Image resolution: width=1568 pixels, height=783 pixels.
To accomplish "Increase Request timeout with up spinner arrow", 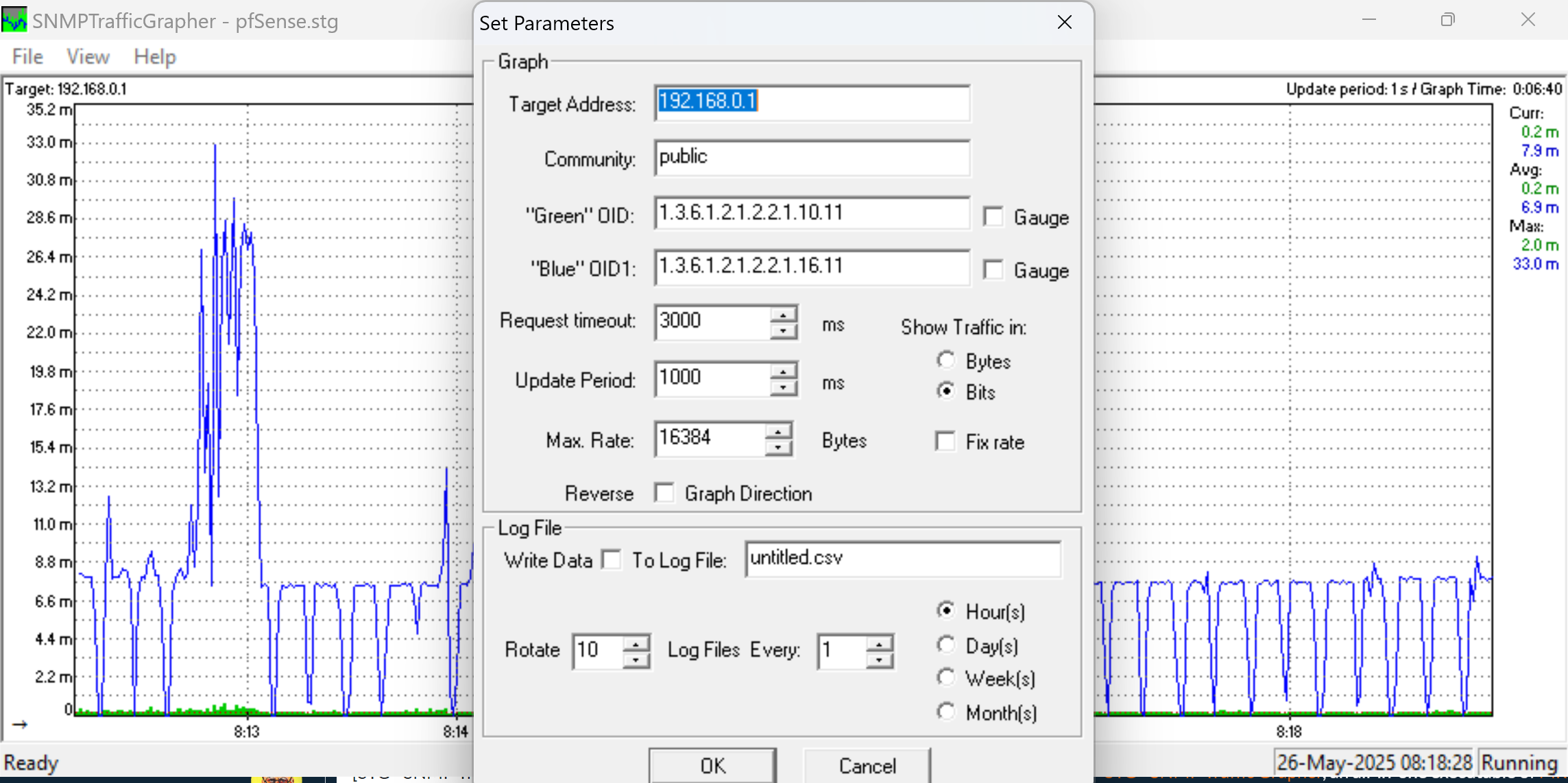I will (783, 315).
